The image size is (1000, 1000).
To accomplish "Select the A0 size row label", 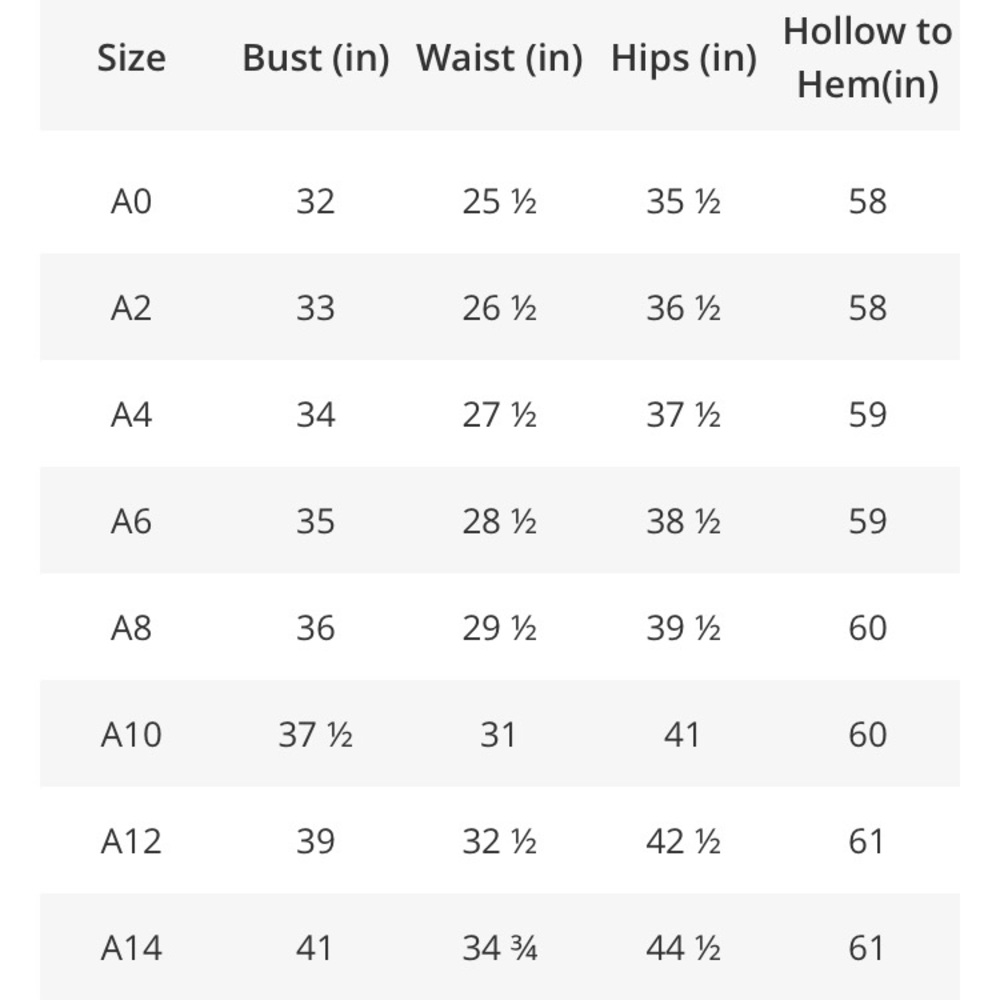I will [131, 202].
